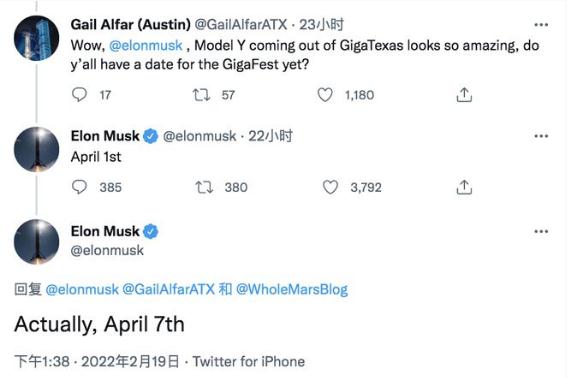View Gail Alfar's profile picture
567x378 pixels.
tap(37, 38)
